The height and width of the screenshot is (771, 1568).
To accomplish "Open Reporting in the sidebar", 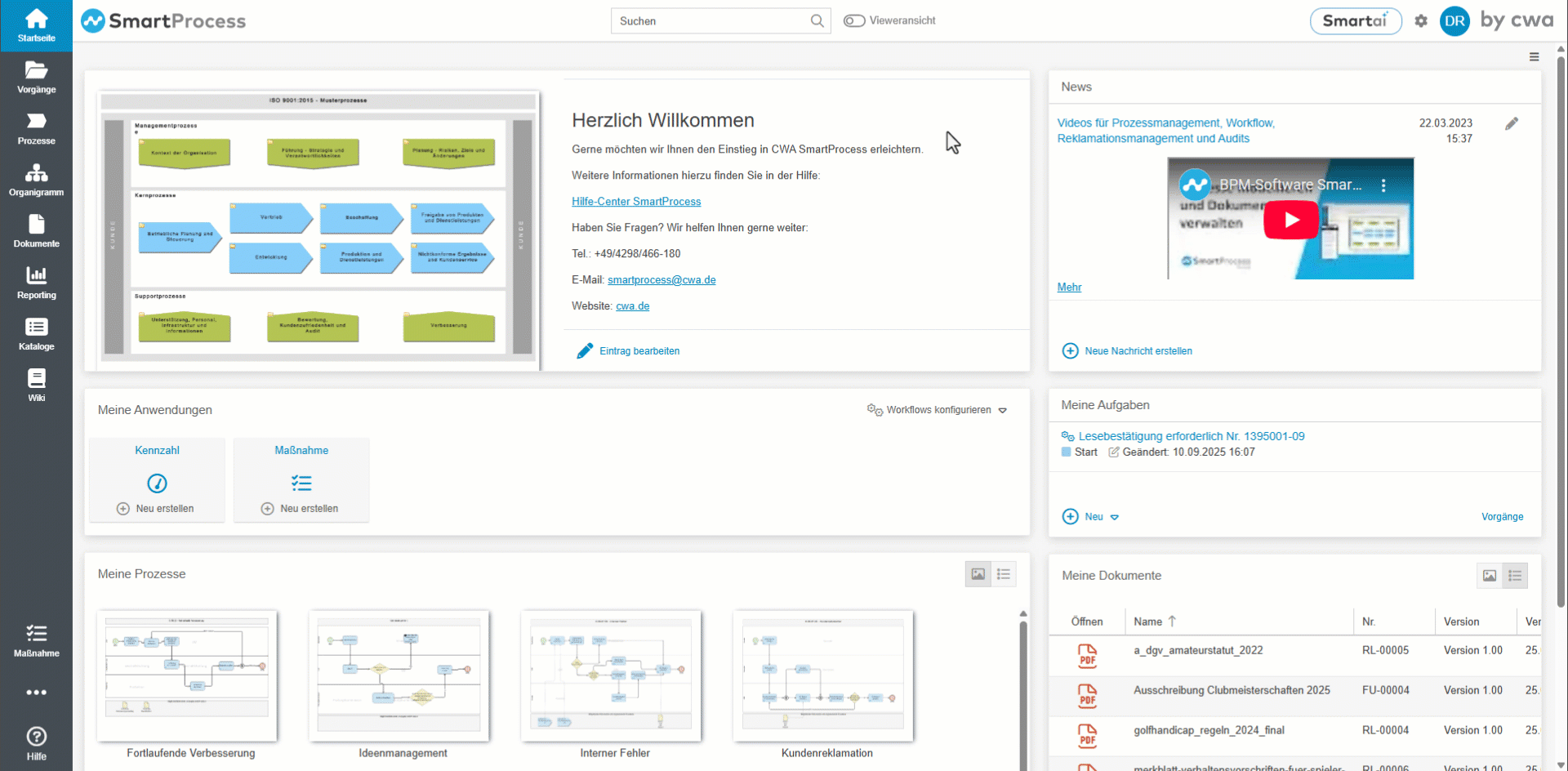I will 36,283.
